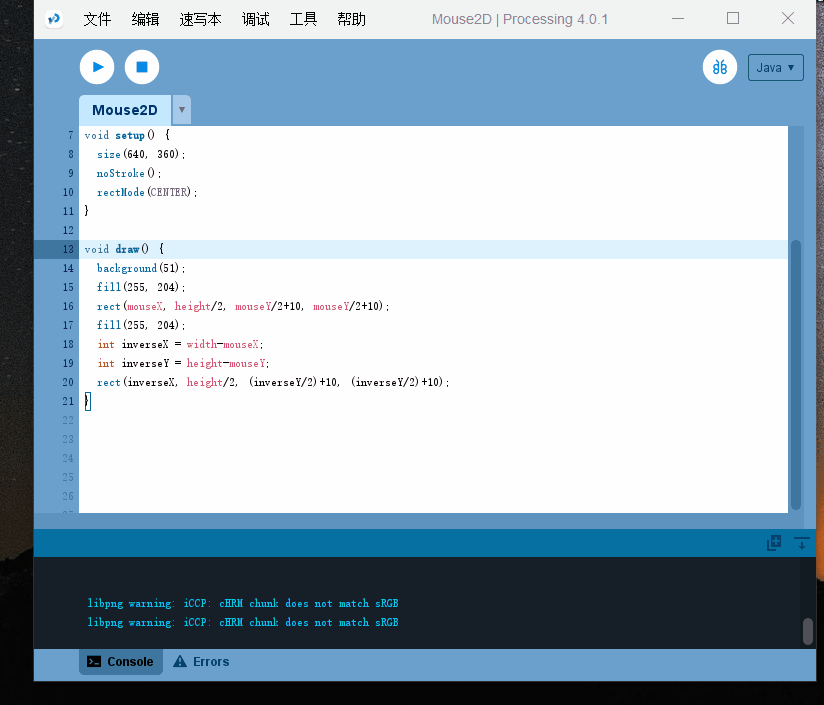Open the Java mode selector
Screen dimensions: 824x705
click(775, 67)
